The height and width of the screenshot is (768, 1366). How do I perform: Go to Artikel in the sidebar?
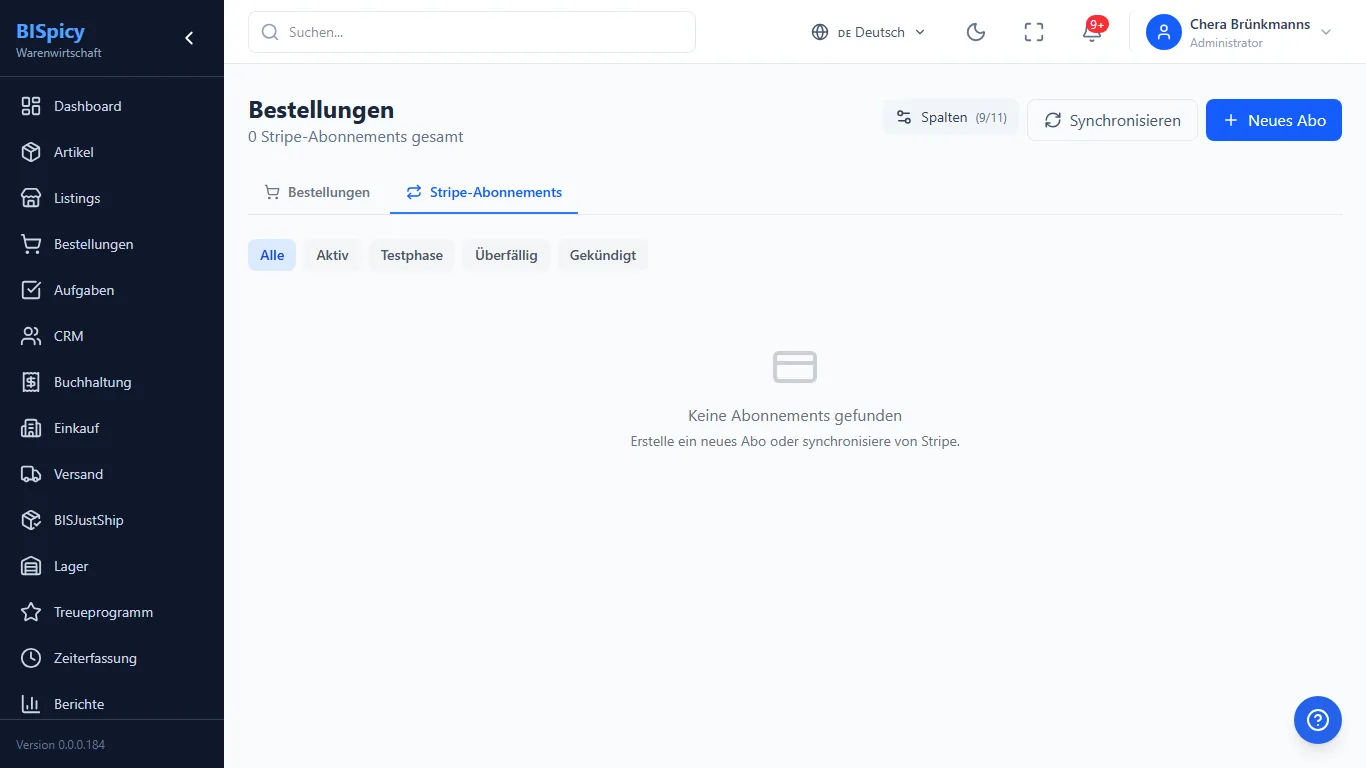tap(112, 152)
